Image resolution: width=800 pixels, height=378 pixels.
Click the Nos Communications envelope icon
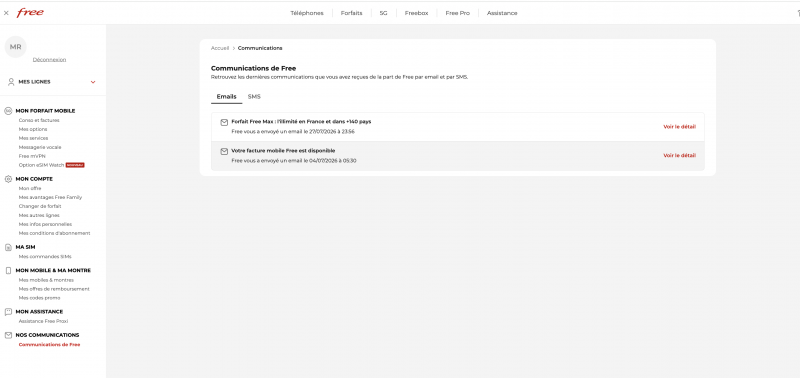pyautogui.click(x=8, y=335)
